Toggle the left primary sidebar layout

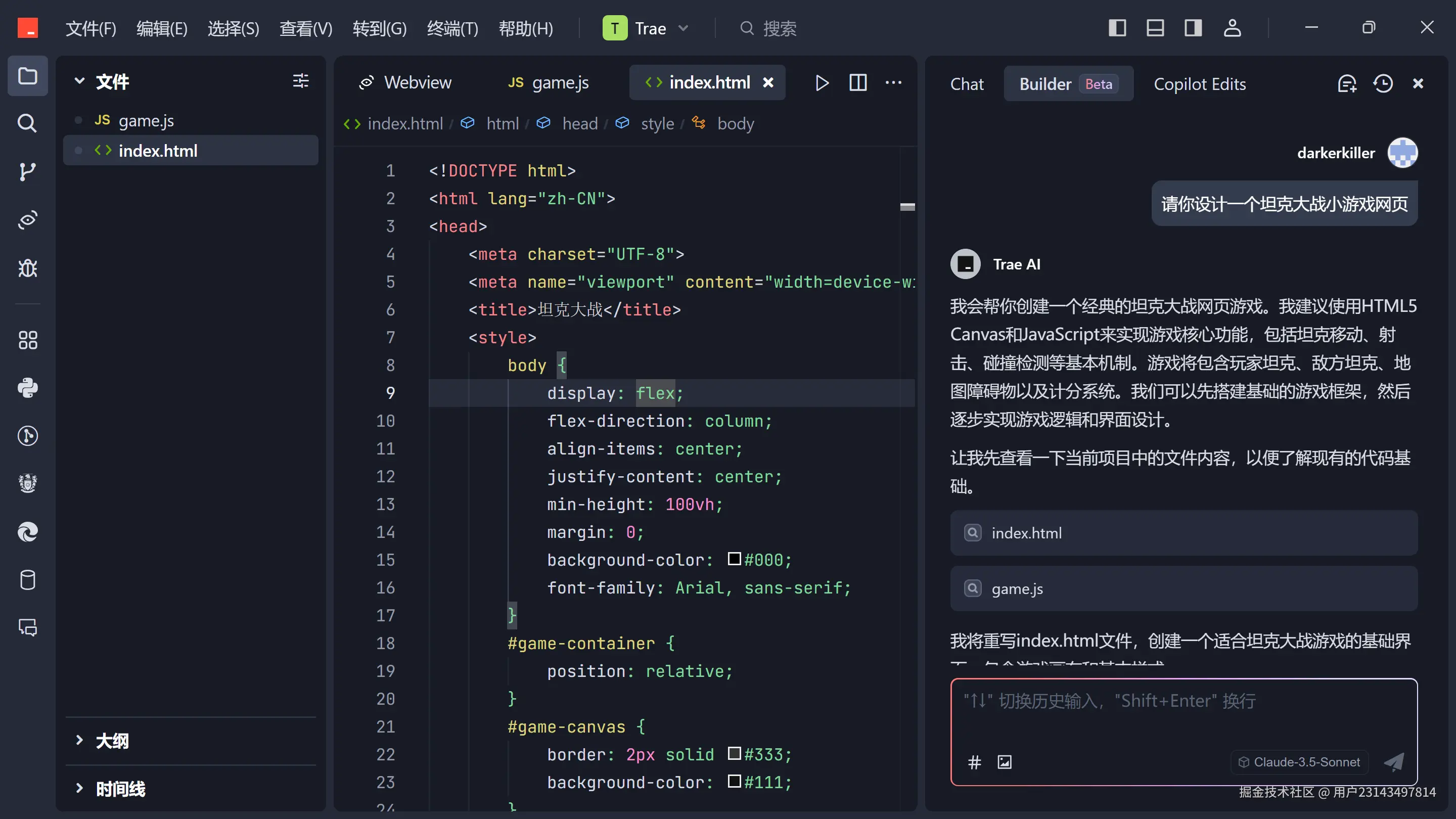1117,28
